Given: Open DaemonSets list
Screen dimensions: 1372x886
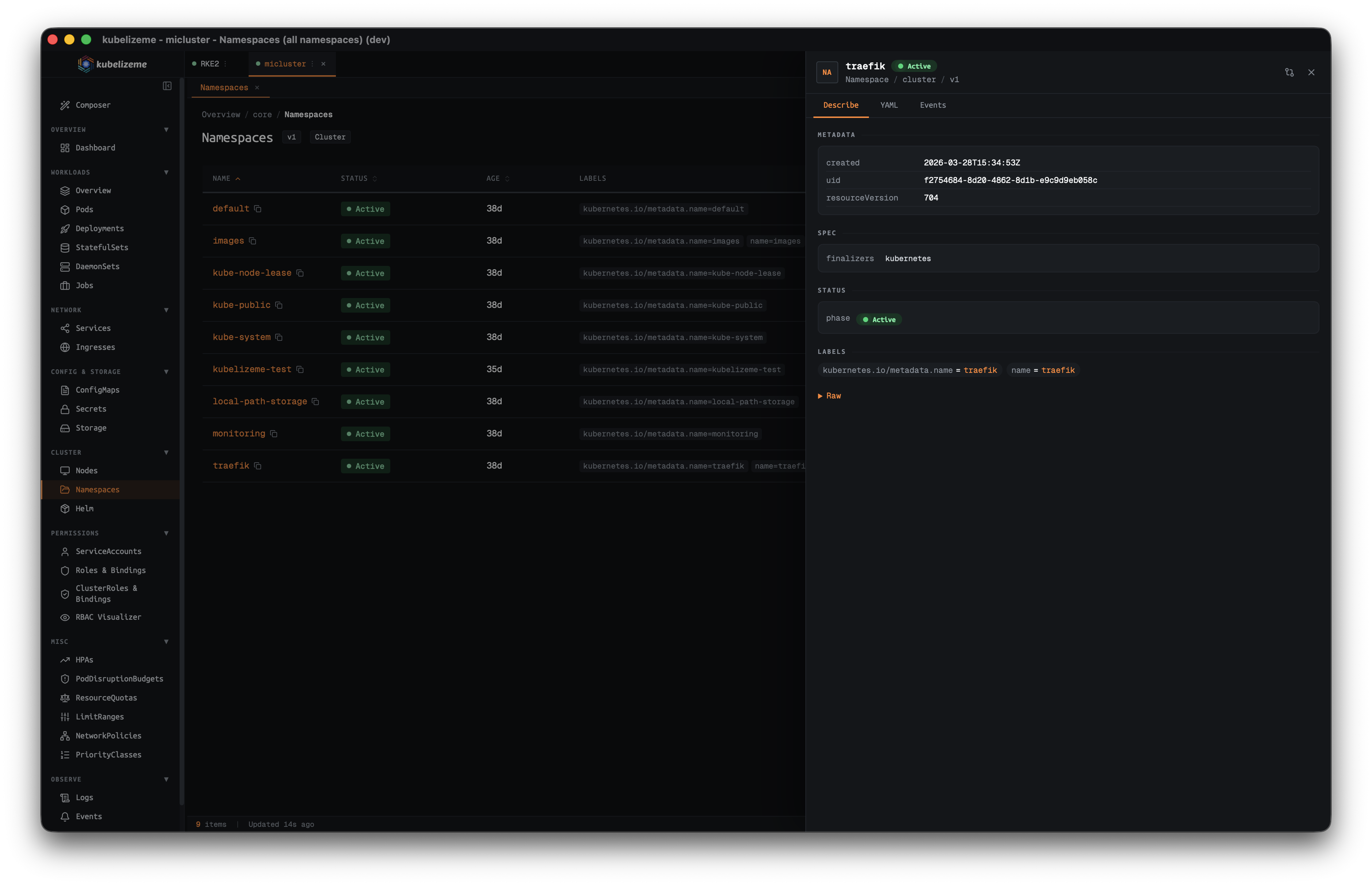Looking at the screenshot, I should point(97,266).
